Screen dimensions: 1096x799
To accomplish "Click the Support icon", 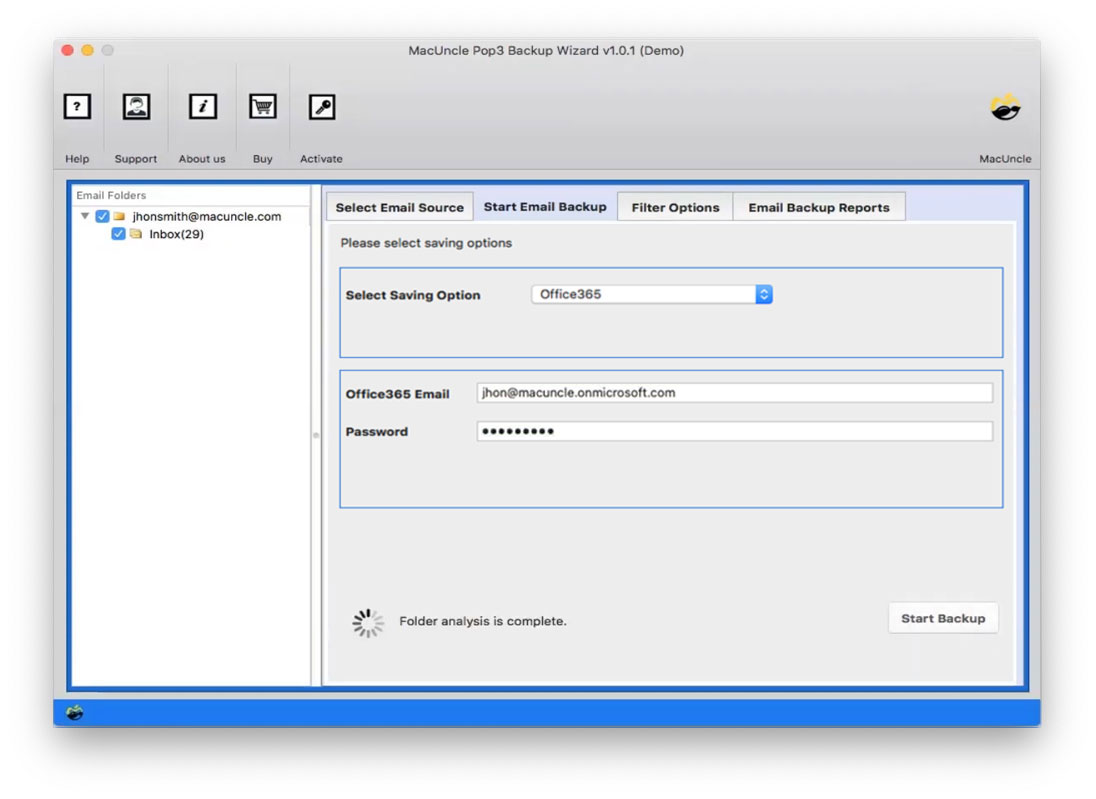I will [x=135, y=106].
